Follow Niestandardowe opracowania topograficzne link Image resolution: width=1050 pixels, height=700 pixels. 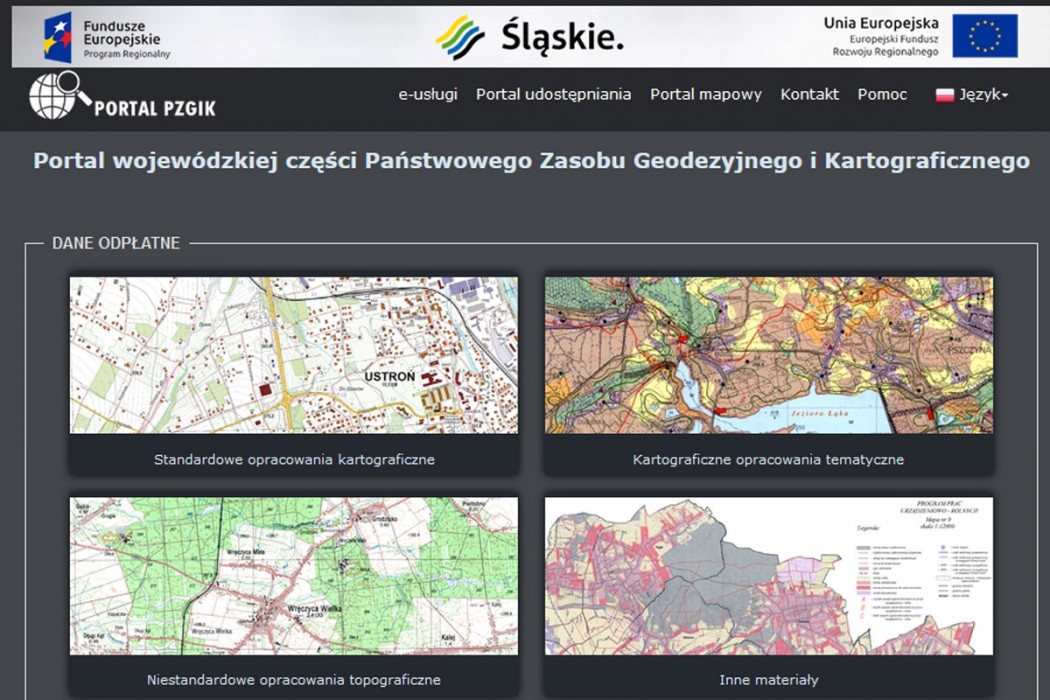(x=294, y=680)
